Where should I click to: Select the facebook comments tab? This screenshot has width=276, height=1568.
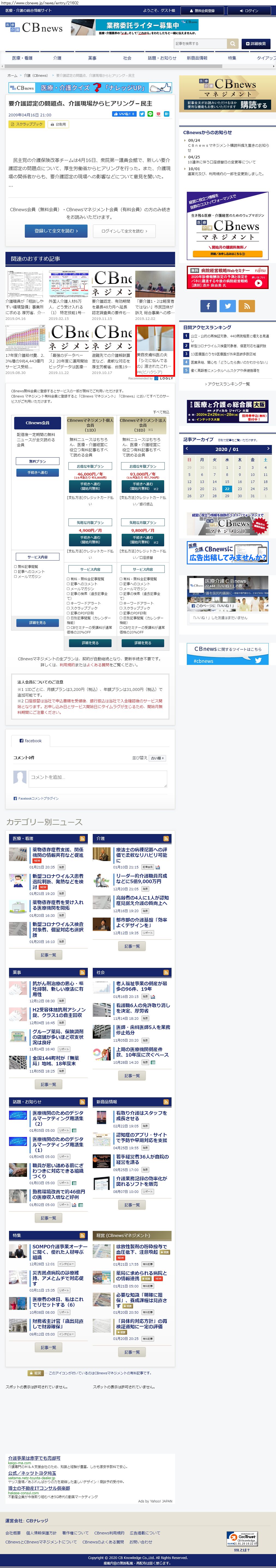pyautogui.click(x=30, y=741)
